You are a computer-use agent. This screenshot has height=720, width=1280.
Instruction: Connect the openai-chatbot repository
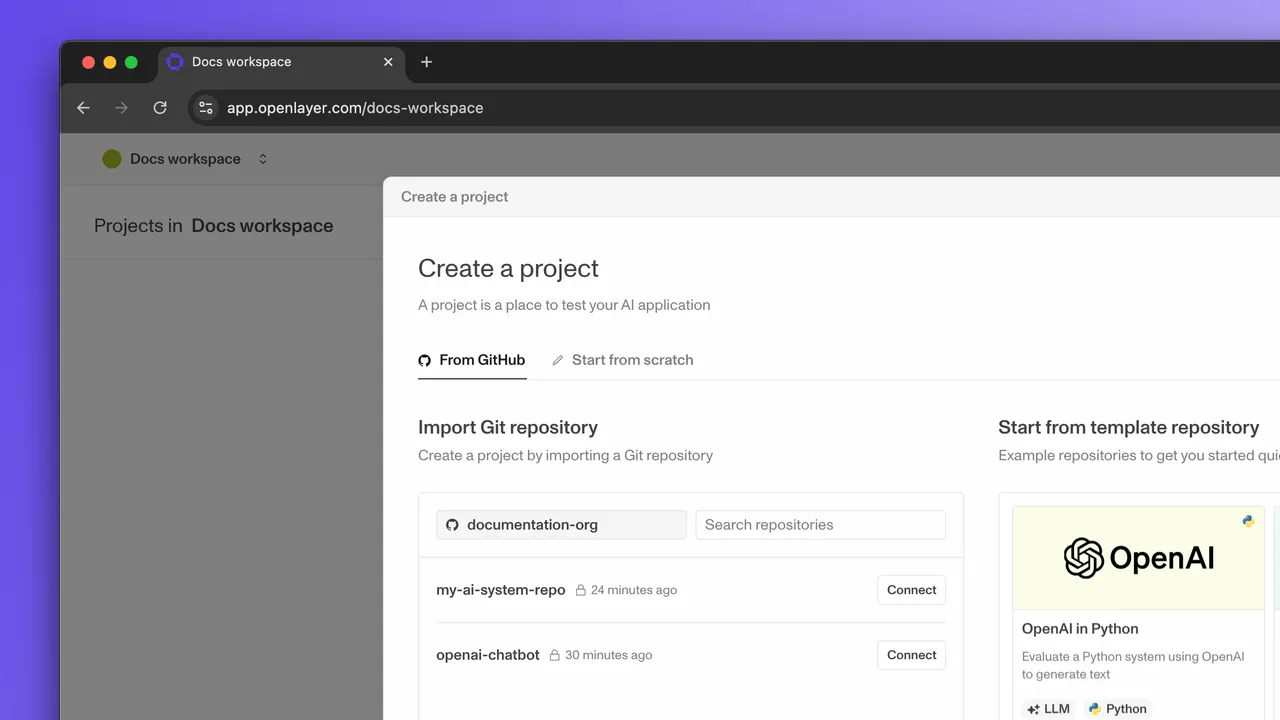(912, 655)
